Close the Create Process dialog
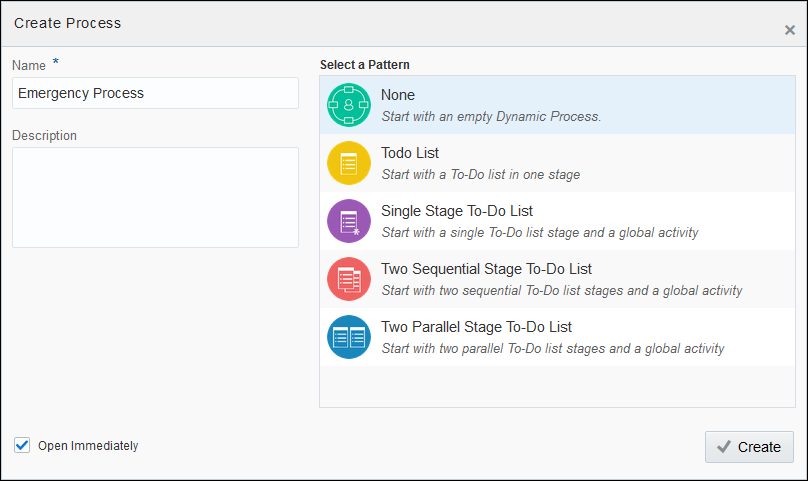This screenshot has height=481, width=808. [x=789, y=30]
